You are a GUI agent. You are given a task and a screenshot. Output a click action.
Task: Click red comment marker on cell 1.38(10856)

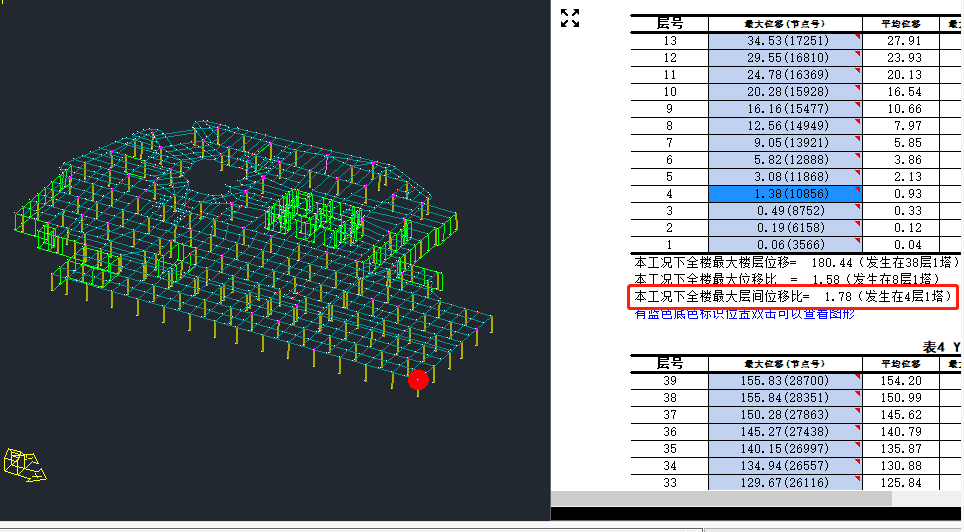[x=857, y=189]
